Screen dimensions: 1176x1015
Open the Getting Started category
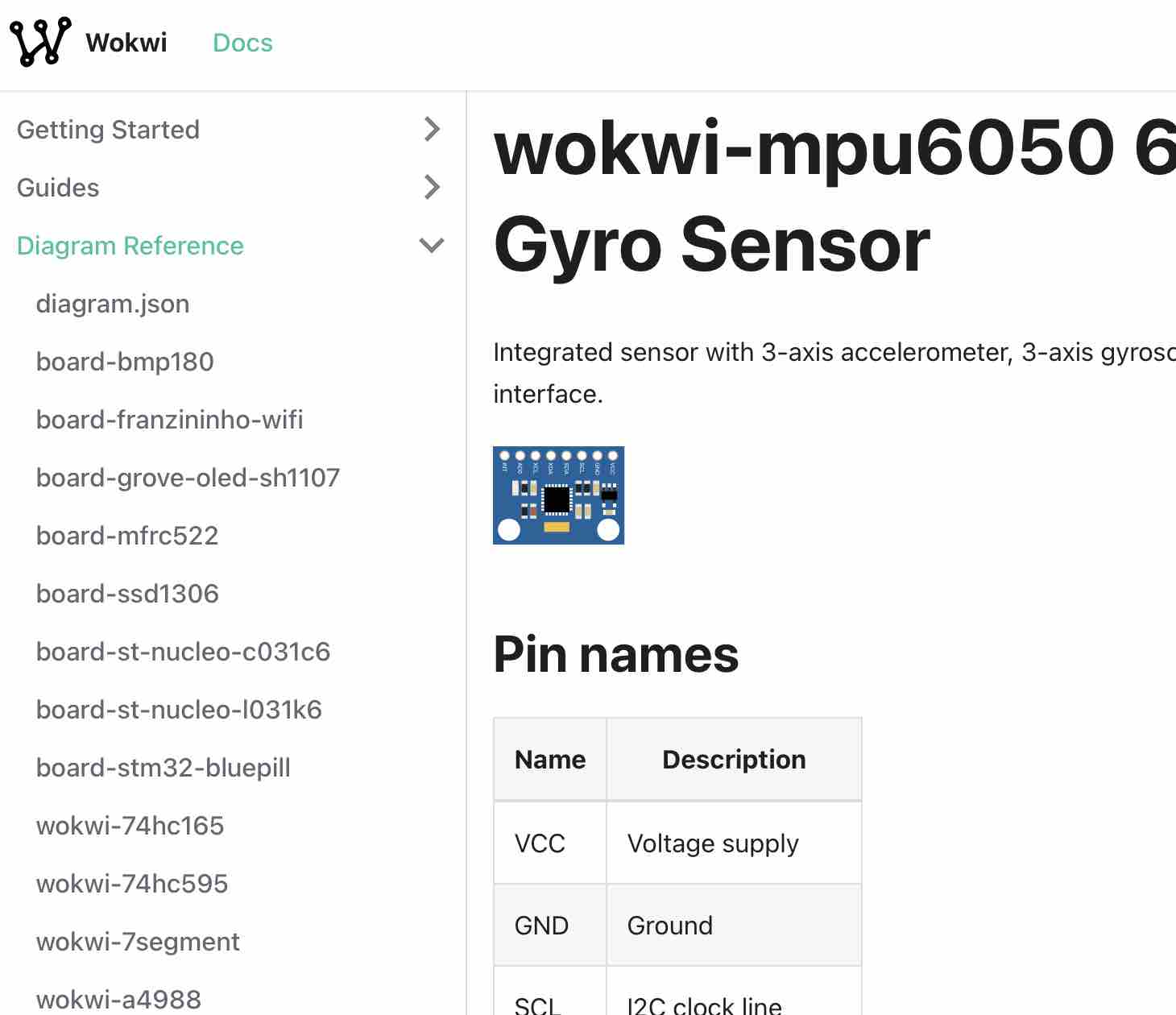point(108,130)
